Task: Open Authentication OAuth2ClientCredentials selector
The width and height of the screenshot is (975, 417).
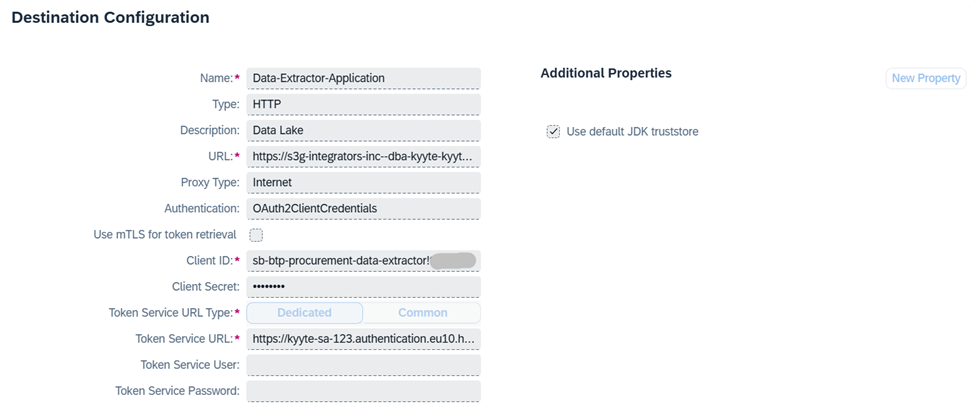Action: (x=363, y=209)
